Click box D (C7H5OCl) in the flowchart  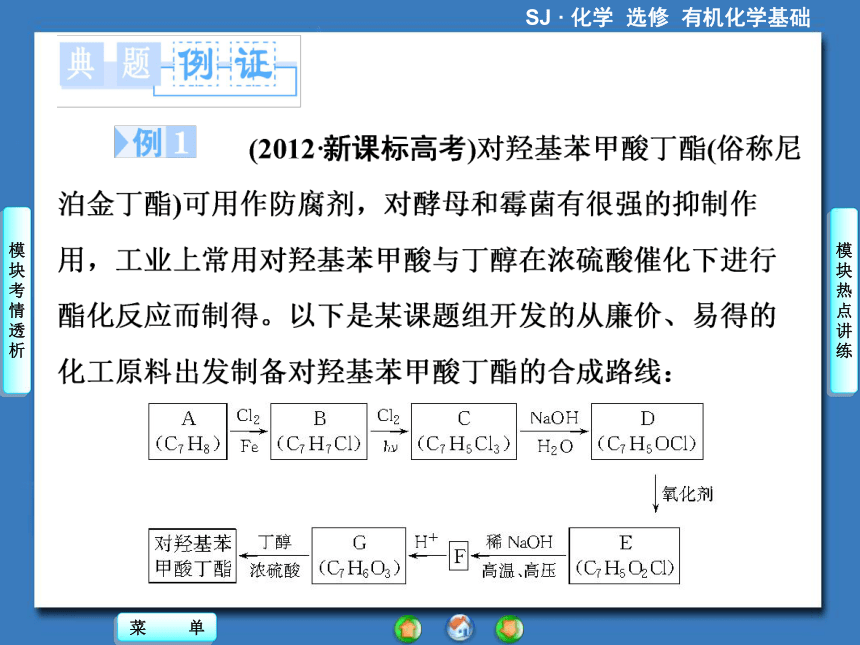coord(647,431)
